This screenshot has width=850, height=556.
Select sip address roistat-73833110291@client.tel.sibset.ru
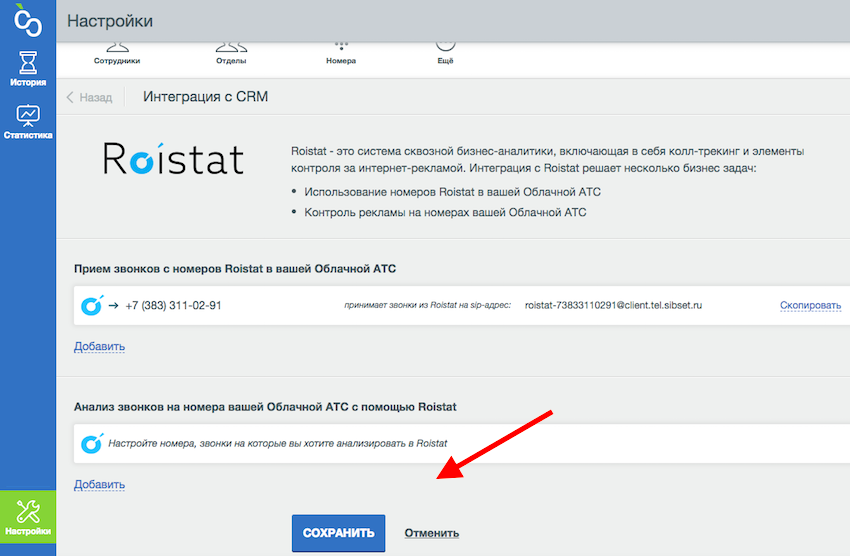(x=613, y=306)
